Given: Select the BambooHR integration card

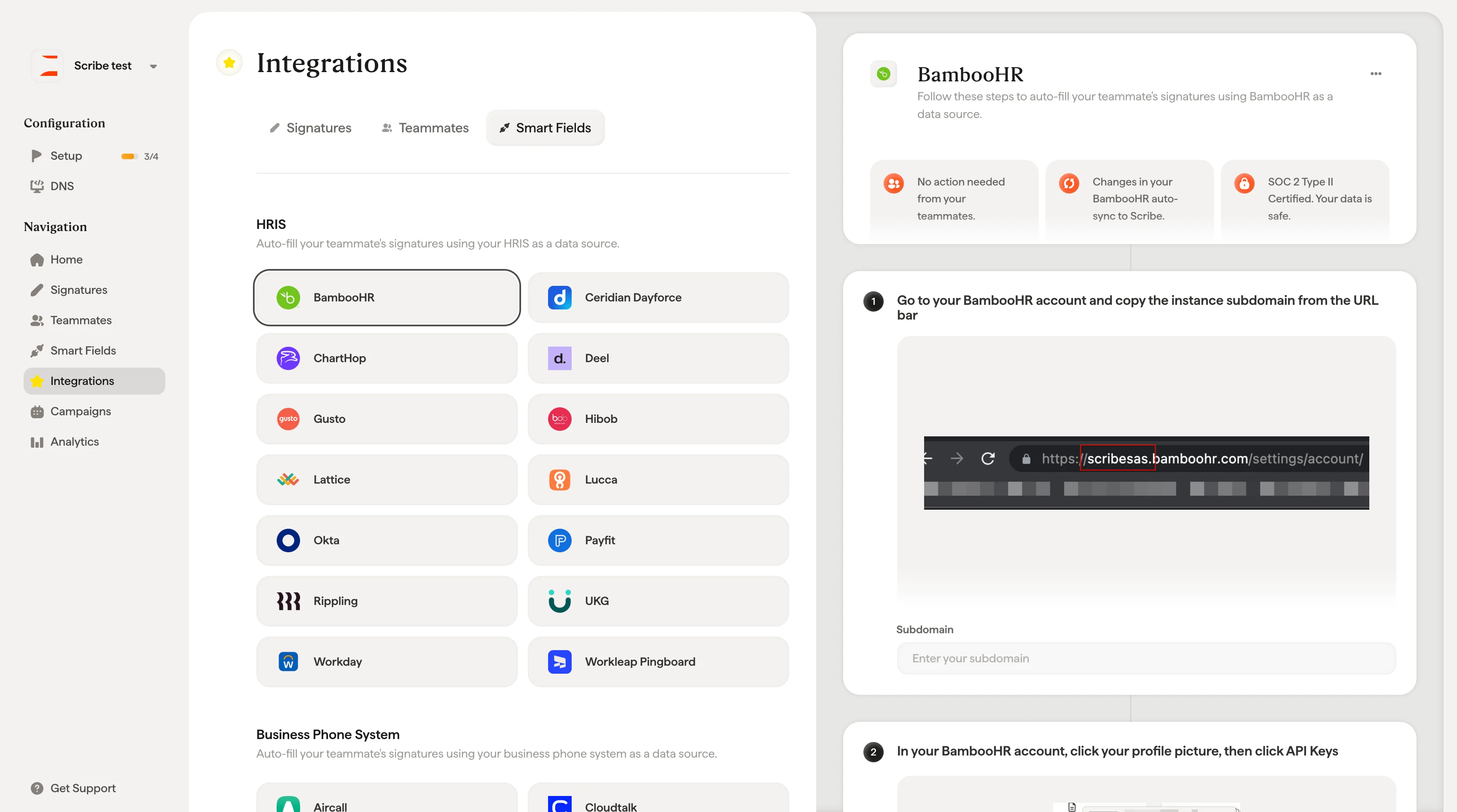Looking at the screenshot, I should pos(387,297).
